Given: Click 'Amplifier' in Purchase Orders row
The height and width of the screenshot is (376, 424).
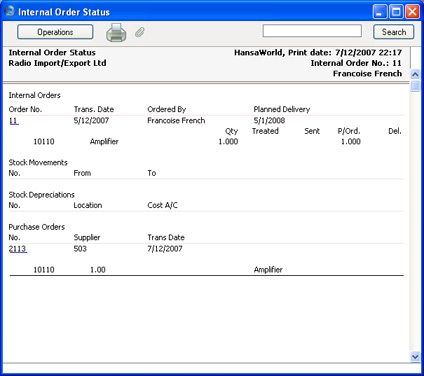Looking at the screenshot, I should (268, 270).
